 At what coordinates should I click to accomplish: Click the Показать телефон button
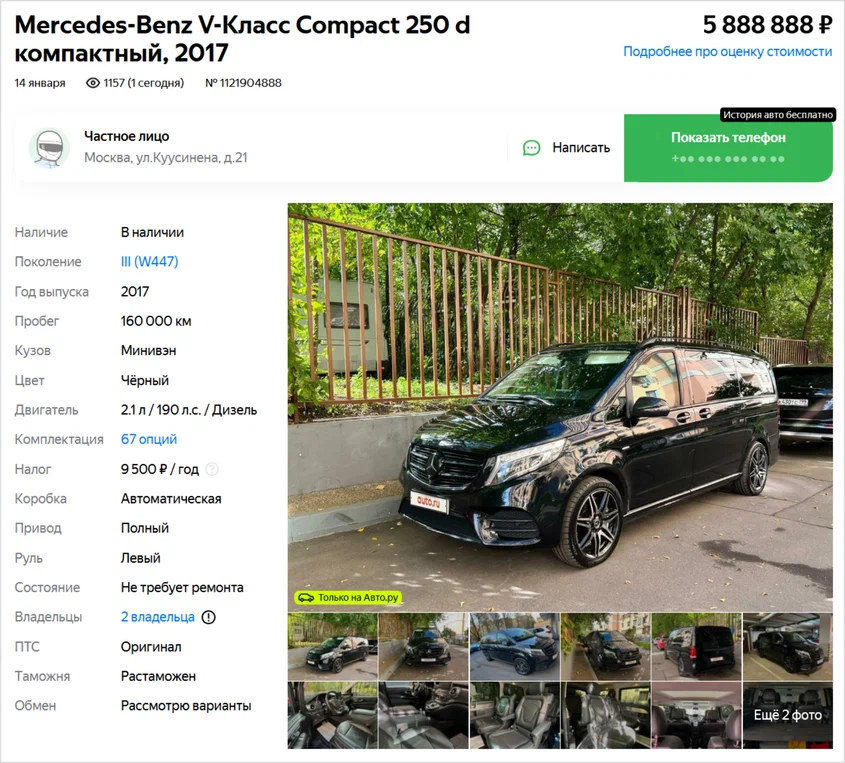point(728,148)
